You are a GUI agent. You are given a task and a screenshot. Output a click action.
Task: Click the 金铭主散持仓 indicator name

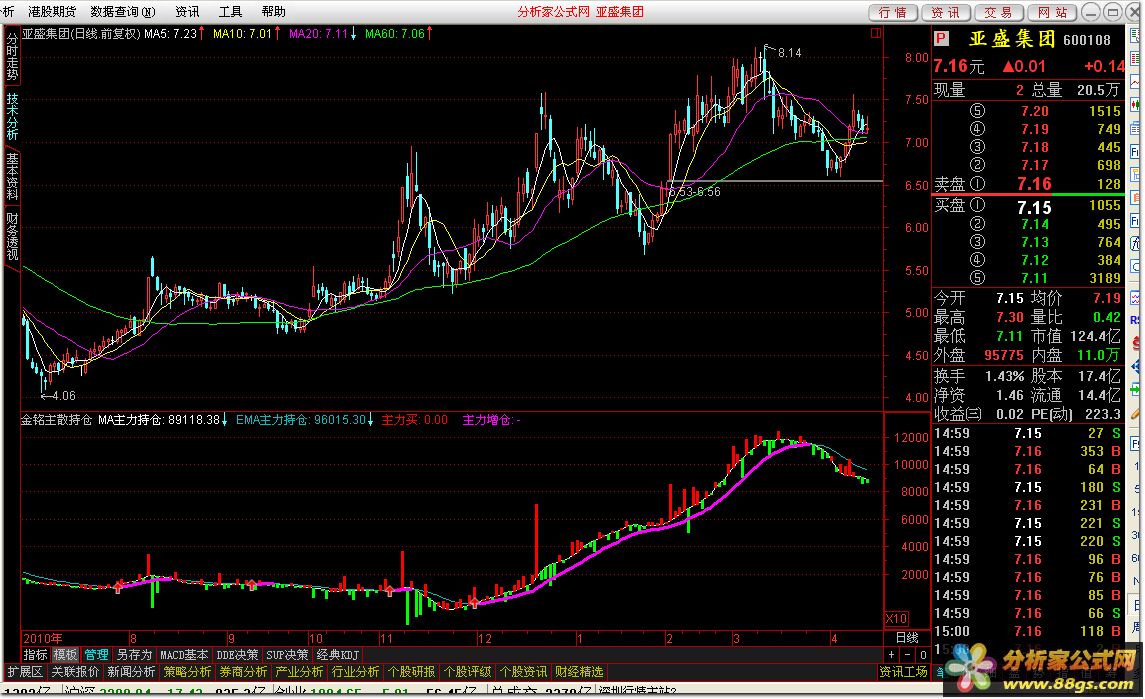pos(56,420)
